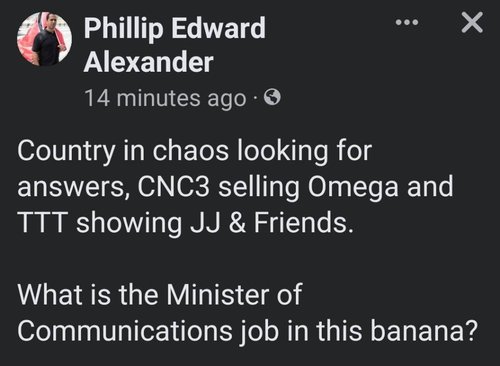Open the post options three-dot menu

tap(406, 23)
